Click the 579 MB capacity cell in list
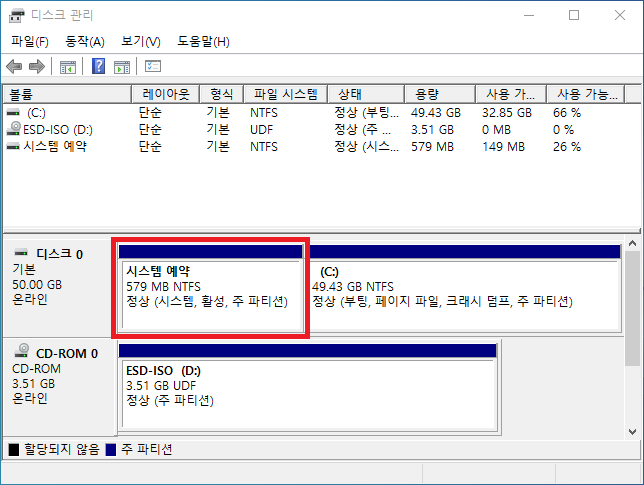 pos(432,147)
